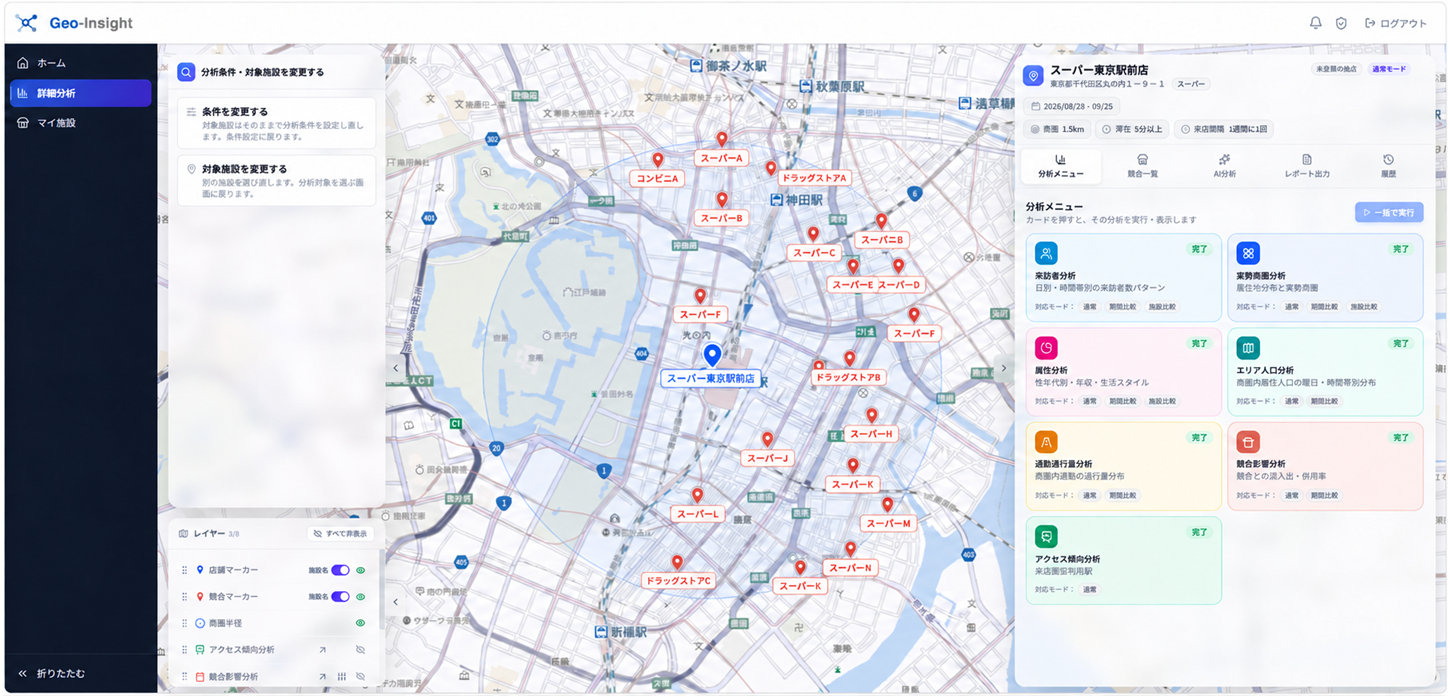Open the 2026/08/28 - 09/25 date range

pos(1072,106)
